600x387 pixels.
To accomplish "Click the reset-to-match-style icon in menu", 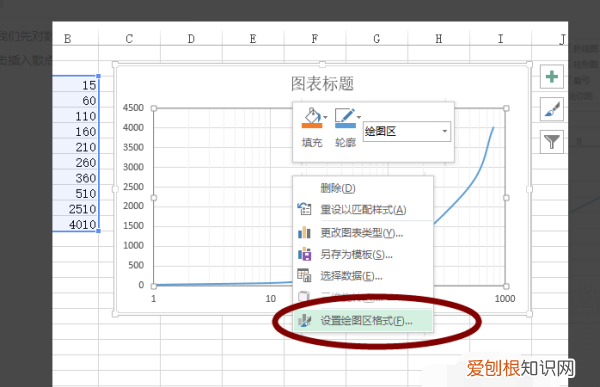I will click(304, 209).
